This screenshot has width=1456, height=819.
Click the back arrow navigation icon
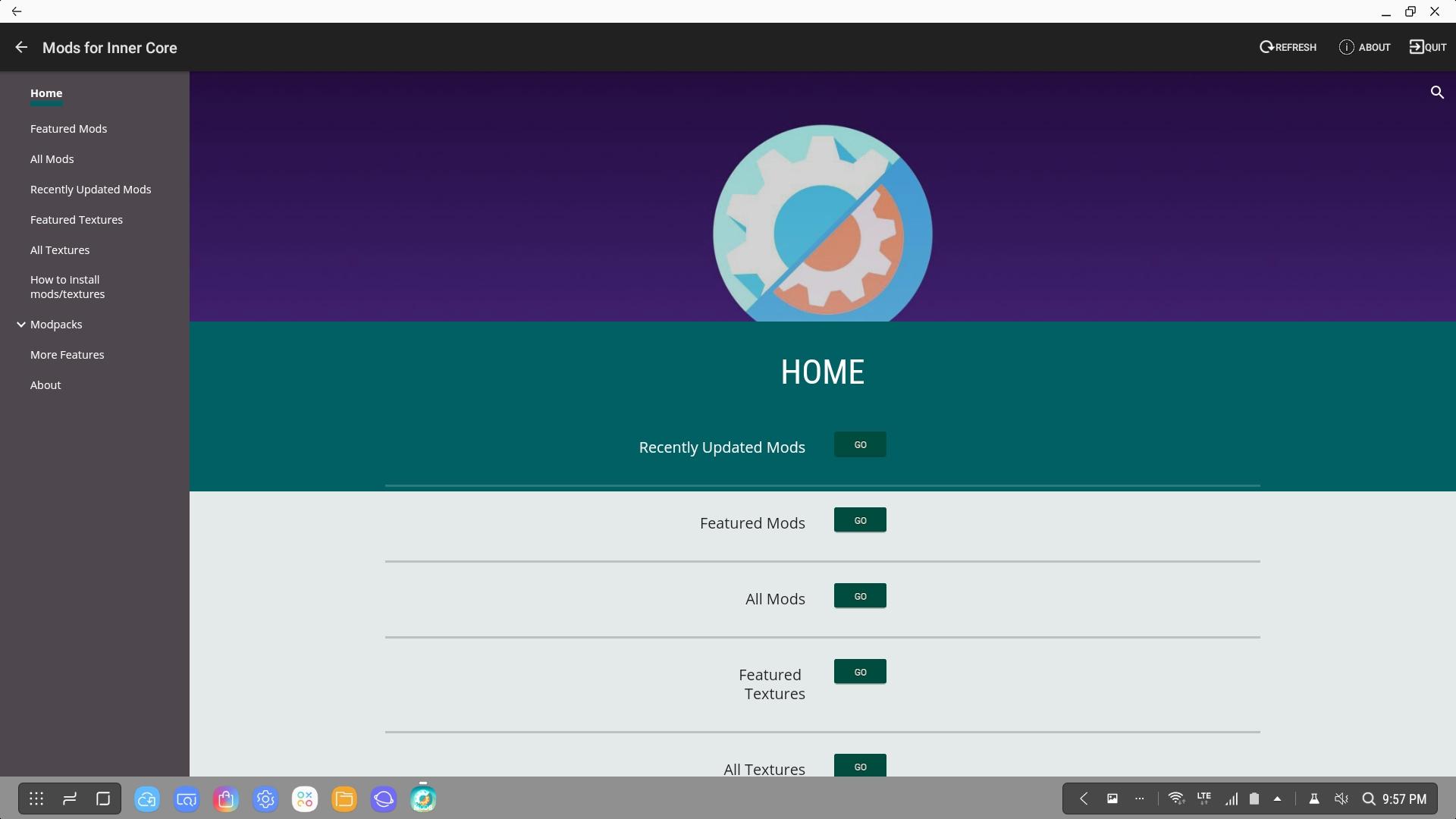pos(21,47)
